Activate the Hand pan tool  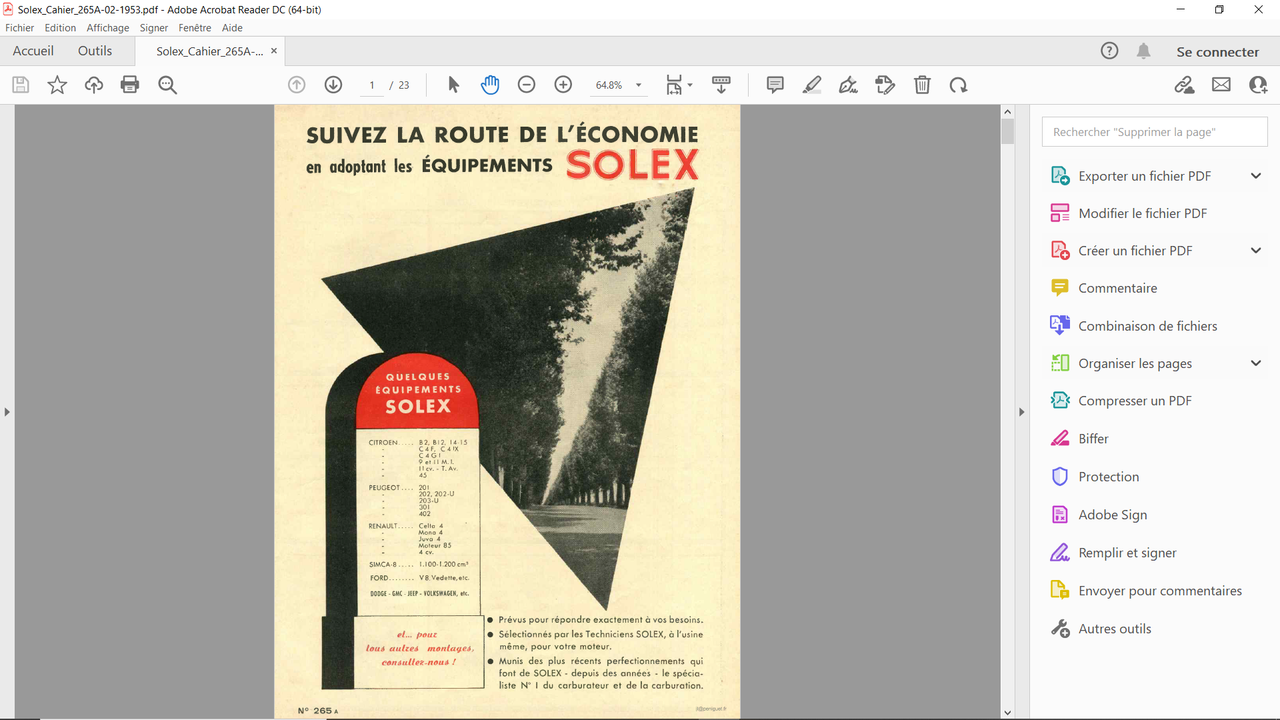[x=490, y=85]
